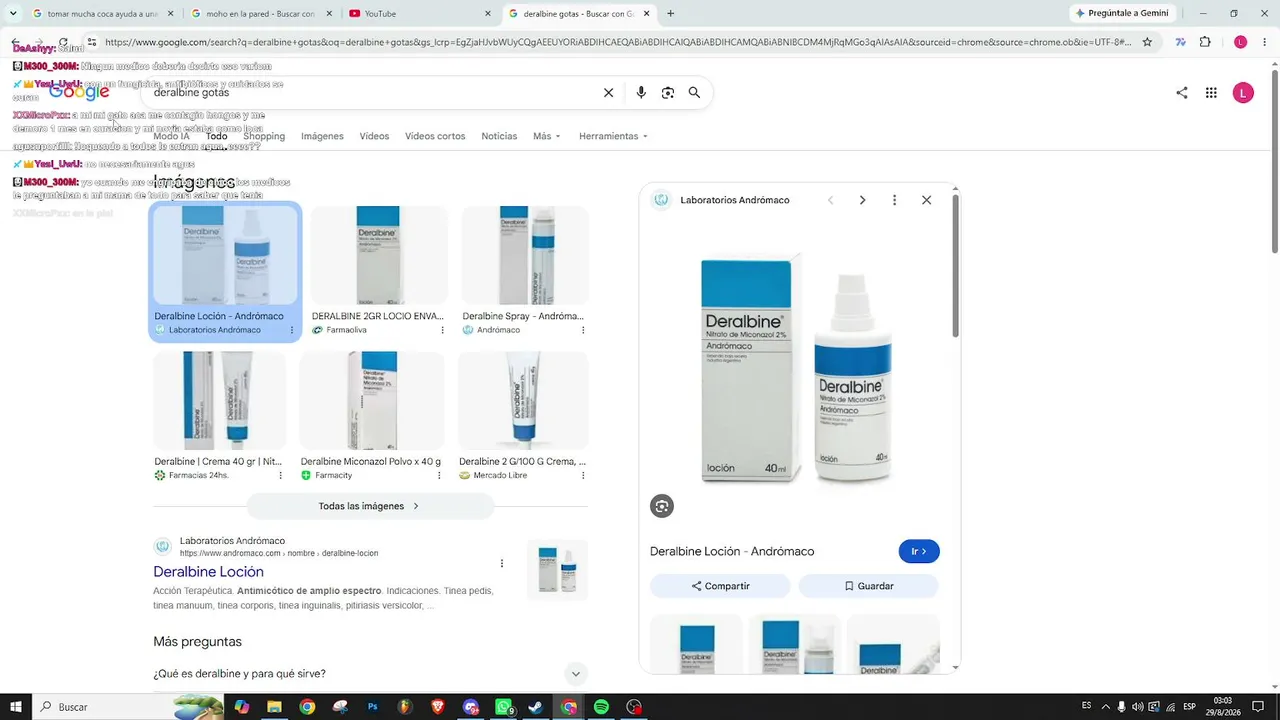Switch to the Modo IA tab
This screenshot has height=720, width=1280.
tap(171, 136)
